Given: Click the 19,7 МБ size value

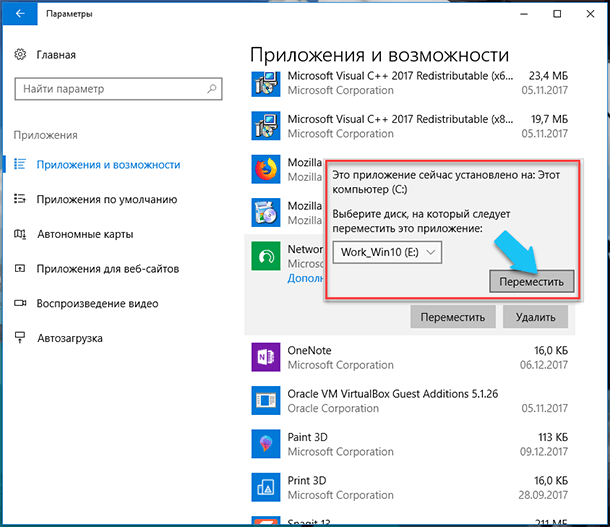Looking at the screenshot, I should click(549, 119).
